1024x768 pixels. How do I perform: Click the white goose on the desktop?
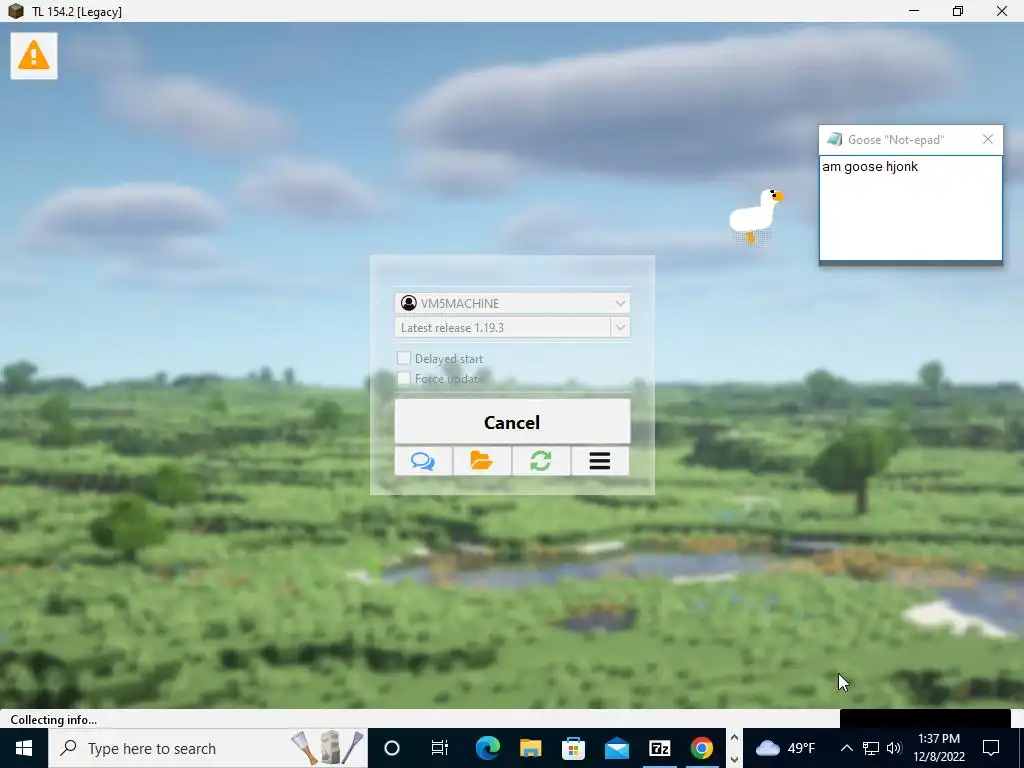[x=756, y=216]
